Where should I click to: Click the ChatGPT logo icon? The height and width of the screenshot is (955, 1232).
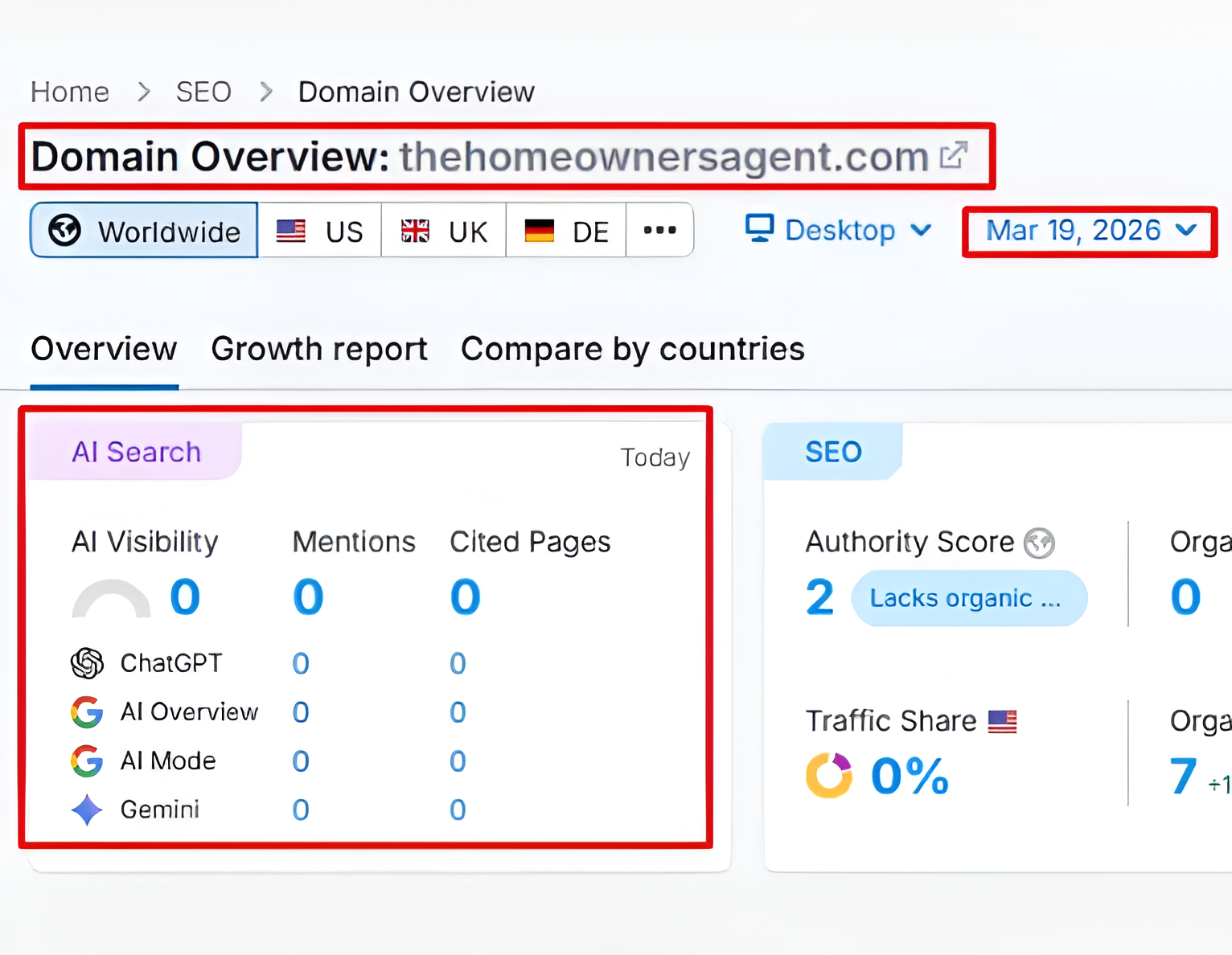87,663
